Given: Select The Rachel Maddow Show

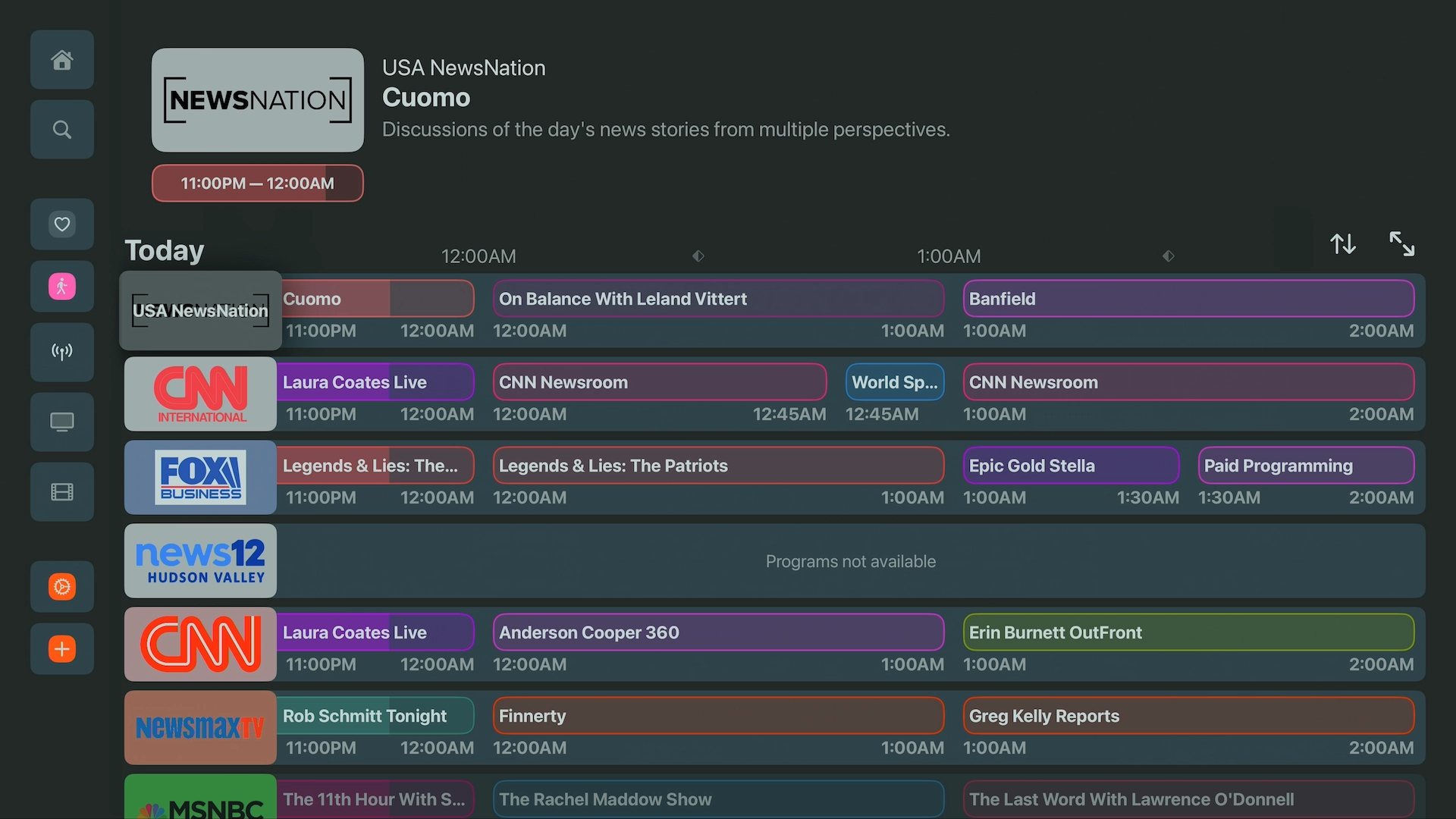Looking at the screenshot, I should (x=719, y=799).
